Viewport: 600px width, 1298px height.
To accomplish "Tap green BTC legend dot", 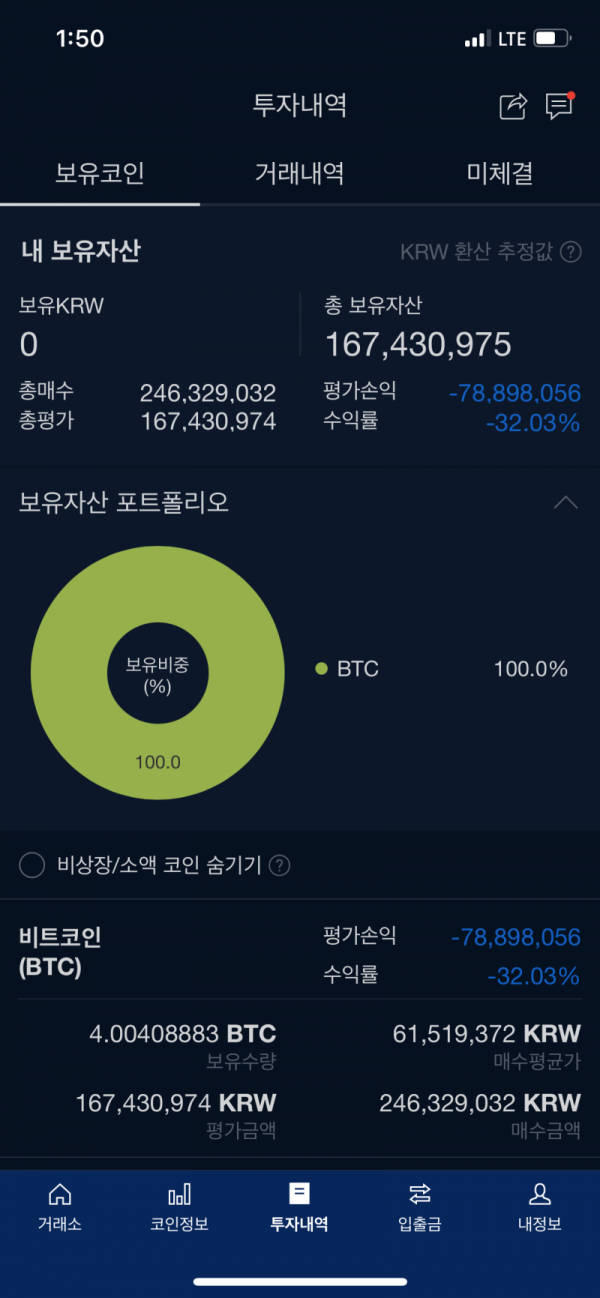I will tap(321, 669).
